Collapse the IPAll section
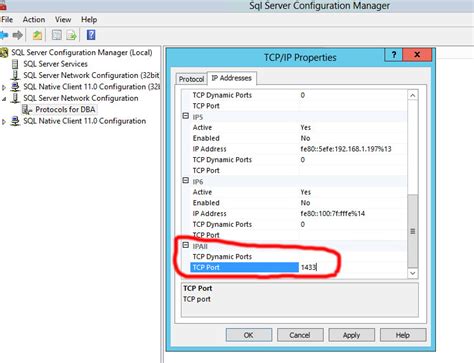 pos(186,245)
